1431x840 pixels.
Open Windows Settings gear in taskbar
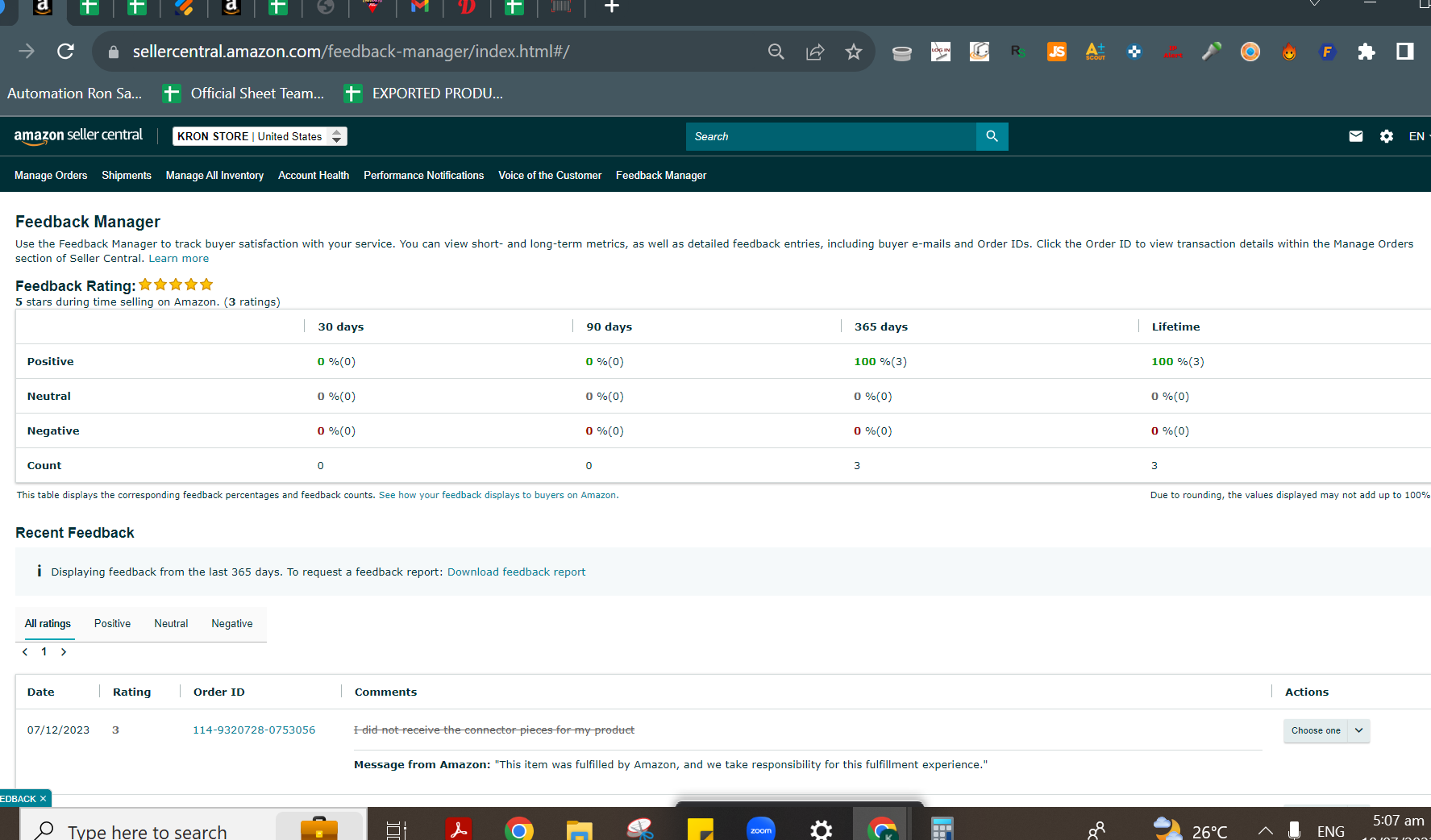point(821,830)
